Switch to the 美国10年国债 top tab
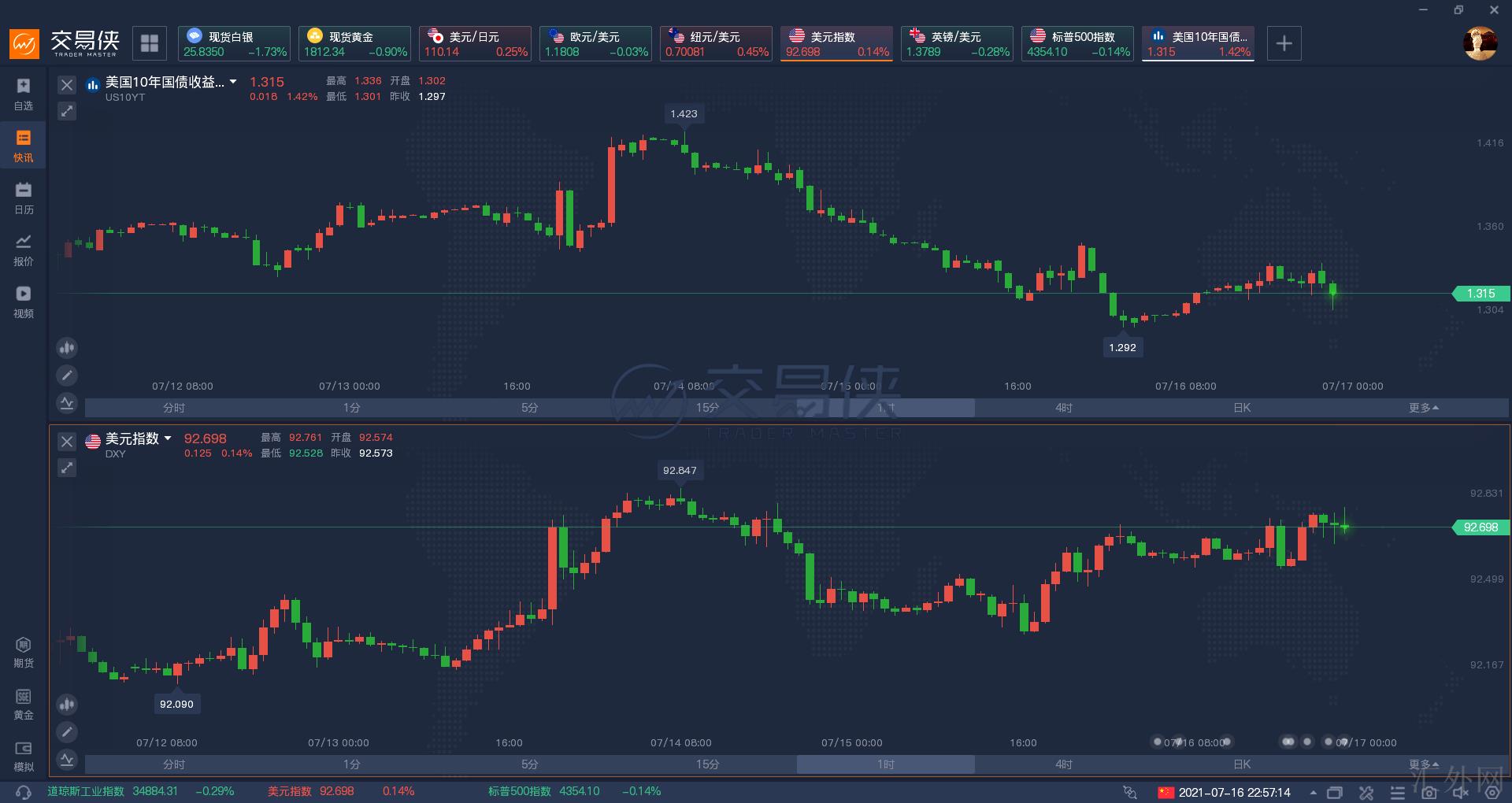The height and width of the screenshot is (803, 1512). (x=1198, y=43)
